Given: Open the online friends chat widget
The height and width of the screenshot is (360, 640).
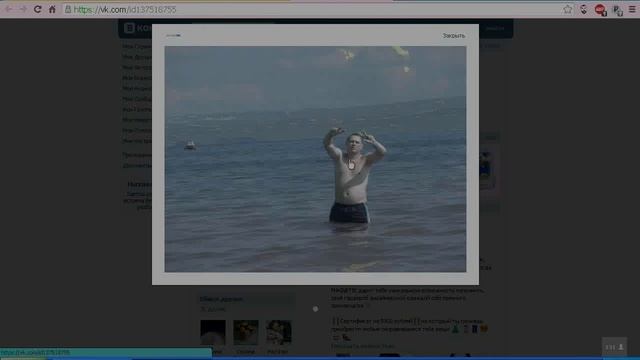Looking at the screenshot, I should tap(615, 347).
